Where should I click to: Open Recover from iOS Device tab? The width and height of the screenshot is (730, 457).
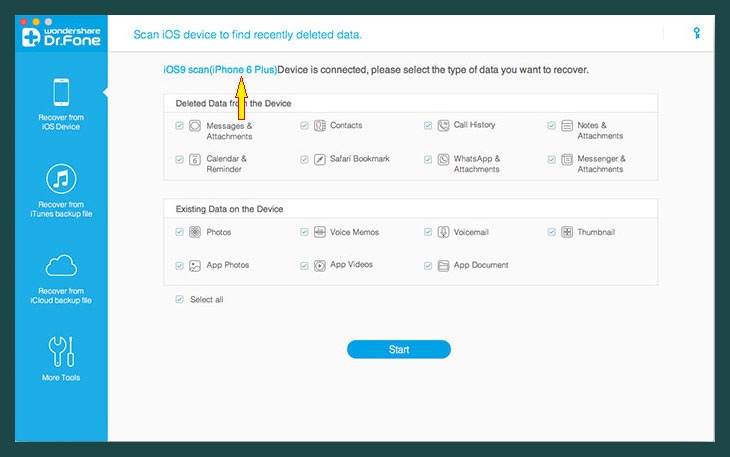tap(61, 104)
